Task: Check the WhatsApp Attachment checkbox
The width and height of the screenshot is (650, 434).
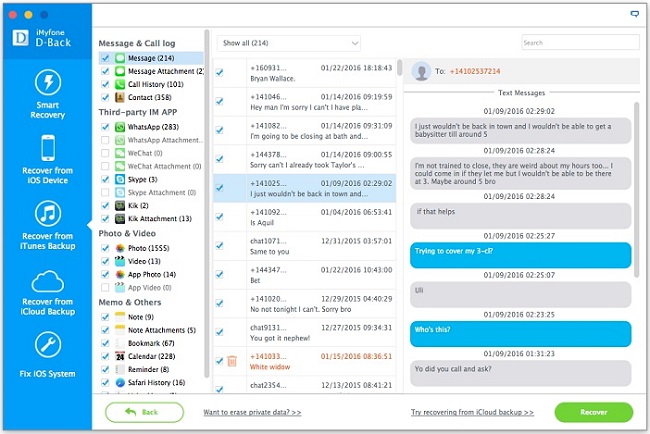Action: 105,140
